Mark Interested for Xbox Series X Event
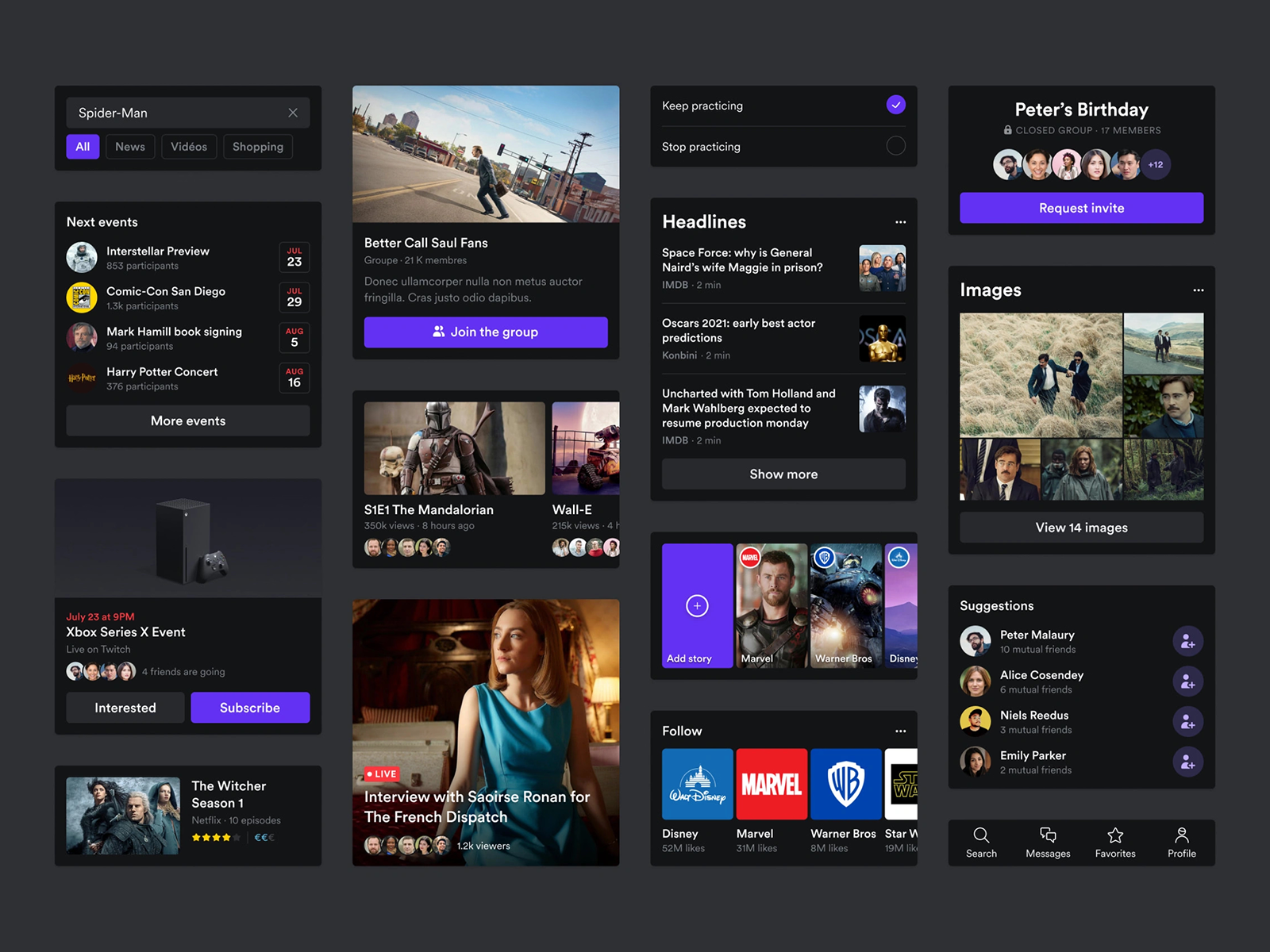1270x952 pixels. coord(125,708)
